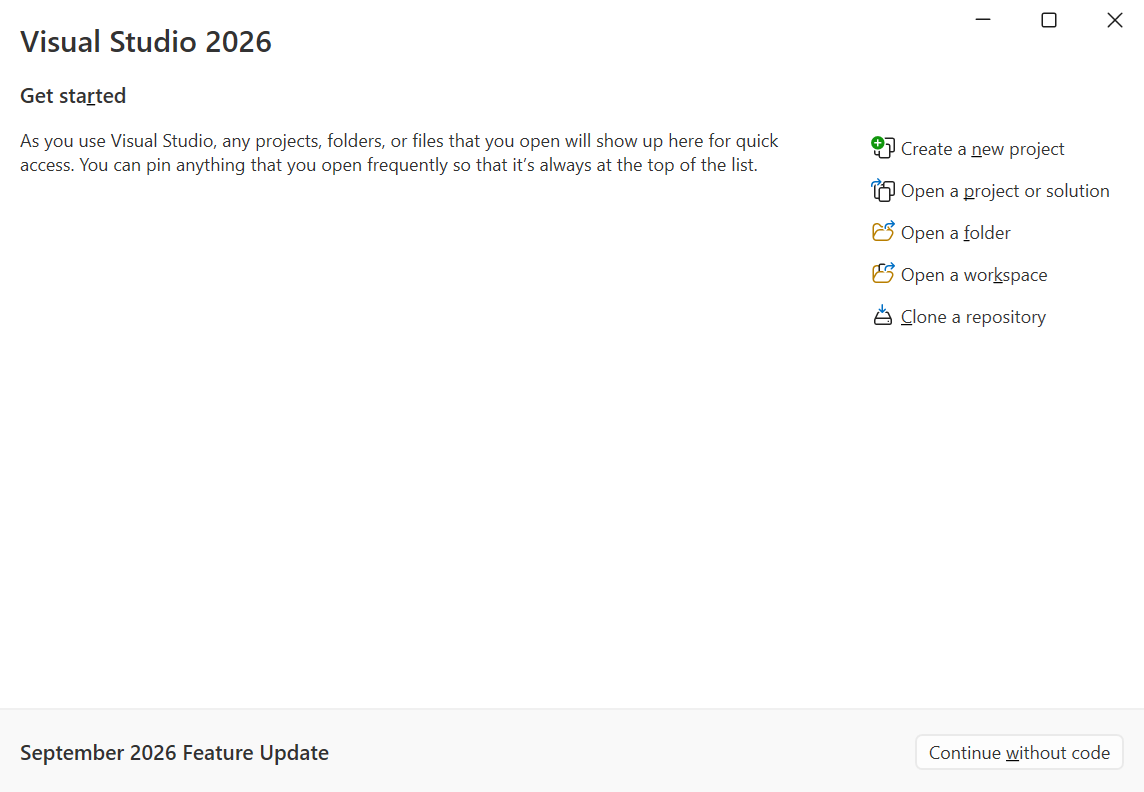Choose 'Open a project or solution' text
This screenshot has height=792, width=1144.
pyautogui.click(x=1005, y=191)
